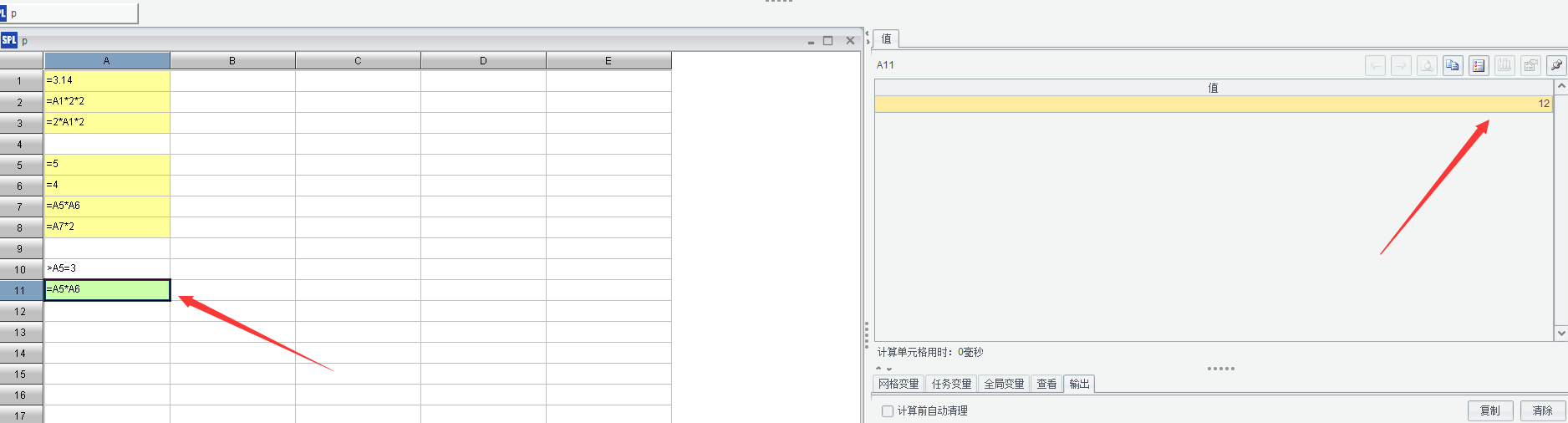Open the 值 tab
The height and width of the screenshot is (423, 1568).
pos(887,38)
